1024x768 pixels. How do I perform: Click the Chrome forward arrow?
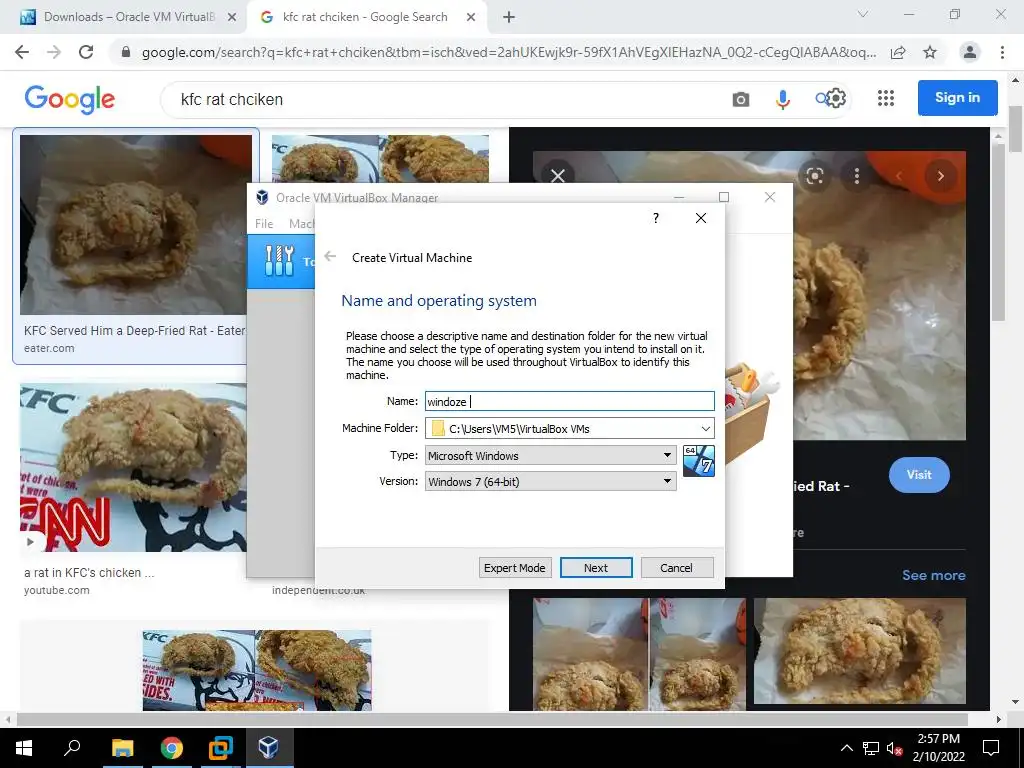pos(54,52)
